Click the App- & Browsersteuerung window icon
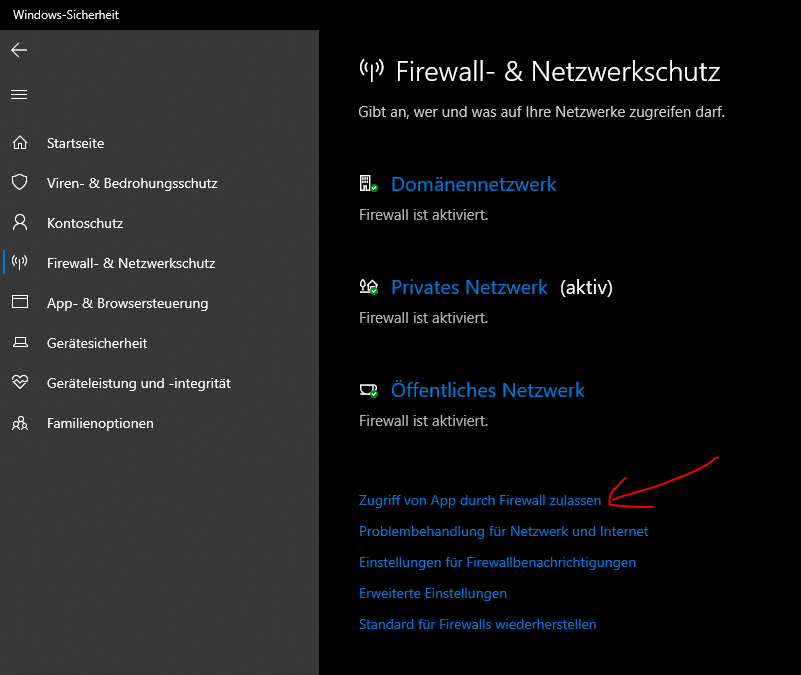 (x=19, y=303)
